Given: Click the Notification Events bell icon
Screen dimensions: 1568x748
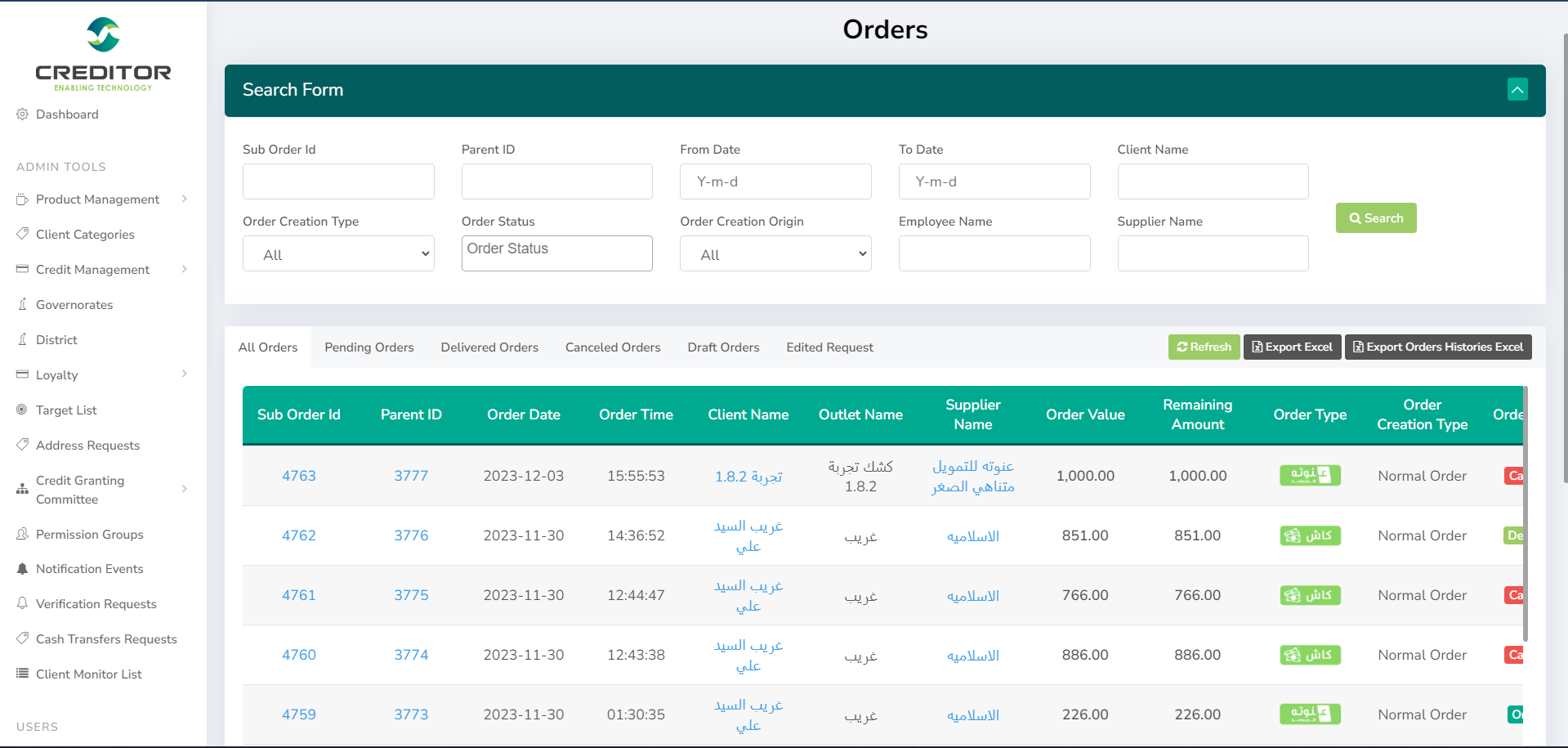Looking at the screenshot, I should [x=22, y=569].
